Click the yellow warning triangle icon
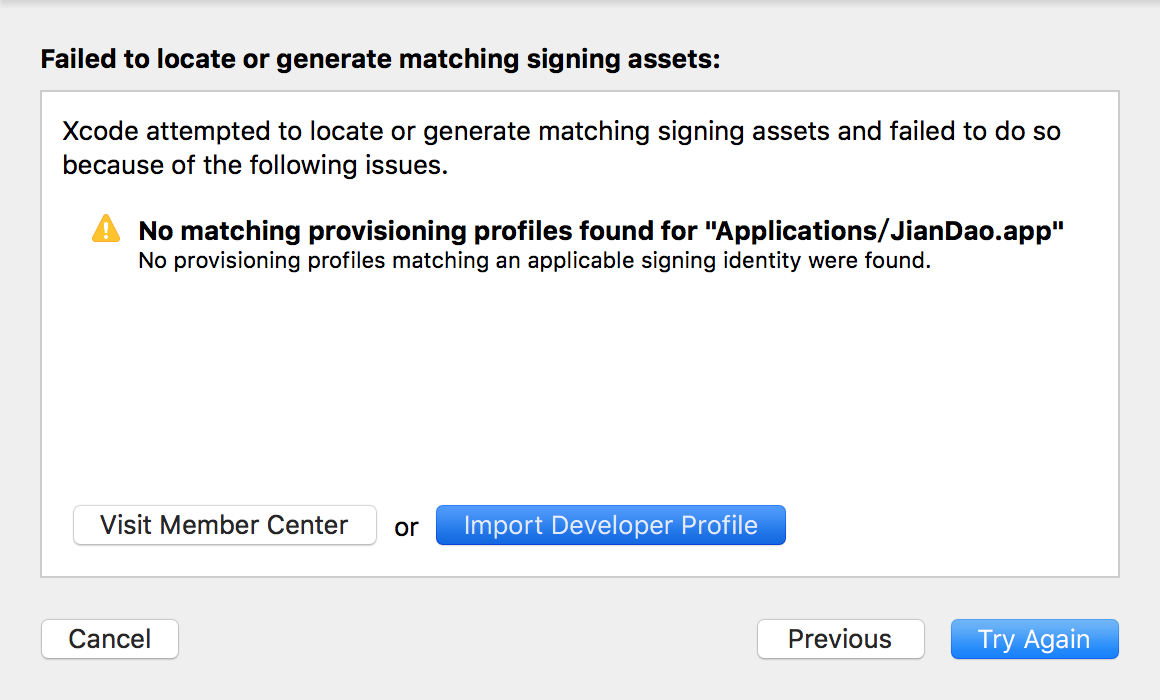 point(105,230)
